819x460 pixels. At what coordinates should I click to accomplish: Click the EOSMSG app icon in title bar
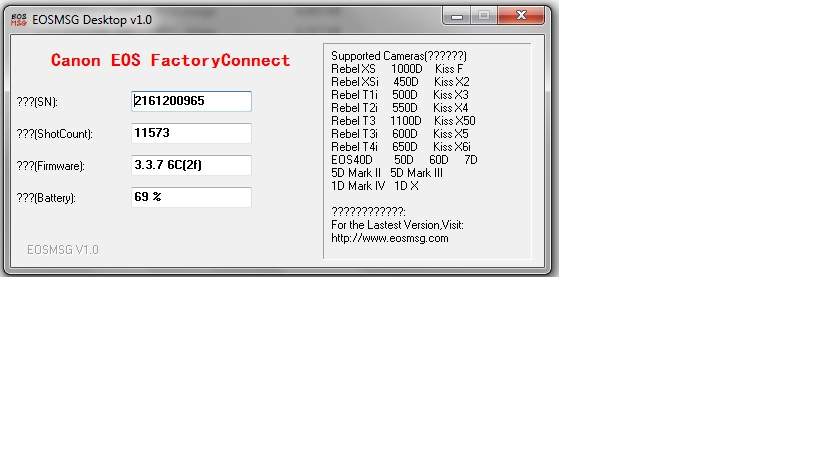click(19, 17)
